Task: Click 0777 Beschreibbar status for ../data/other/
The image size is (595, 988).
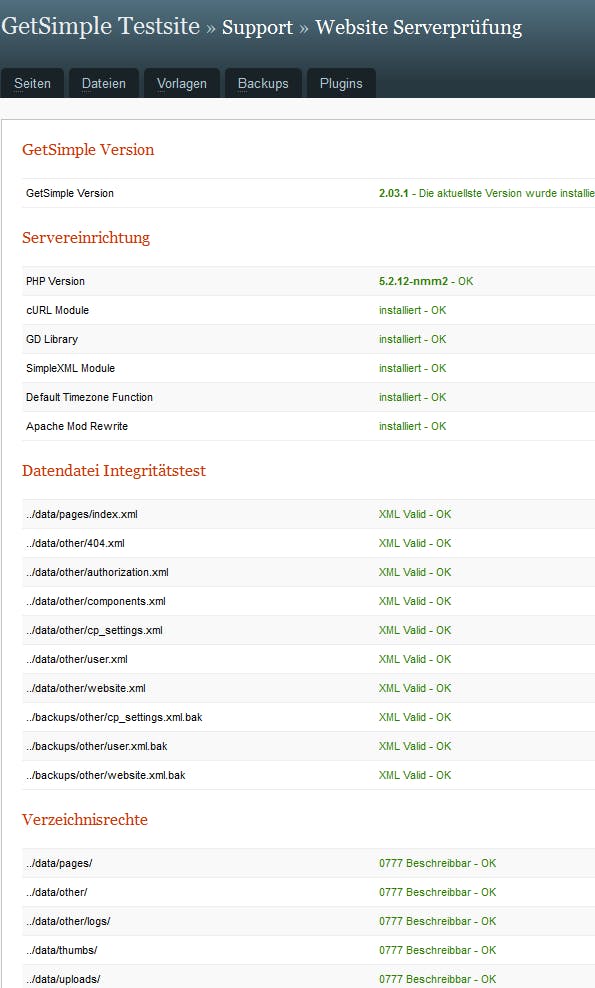Action: click(437, 893)
